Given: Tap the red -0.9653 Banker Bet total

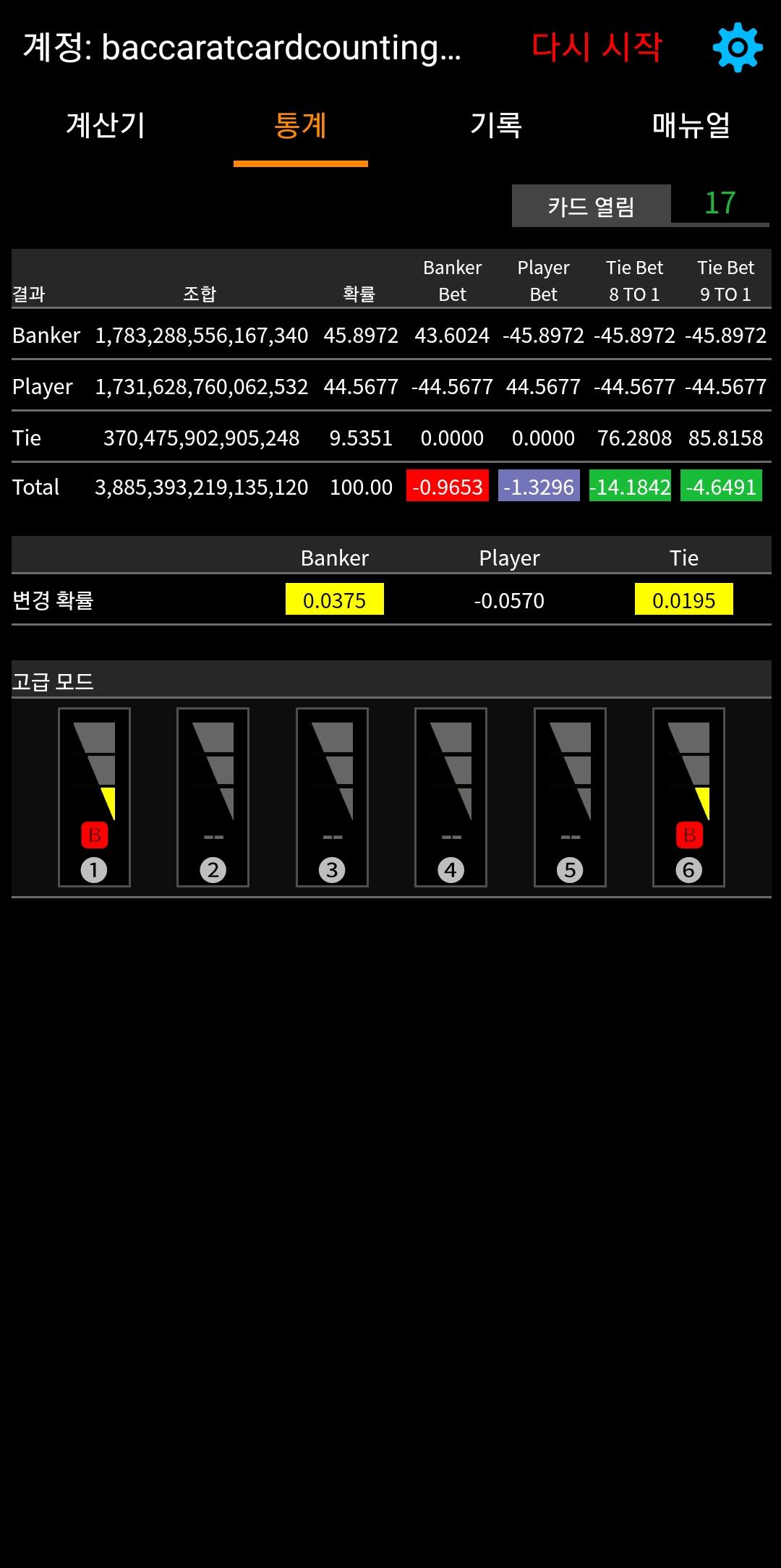Looking at the screenshot, I should tap(448, 485).
